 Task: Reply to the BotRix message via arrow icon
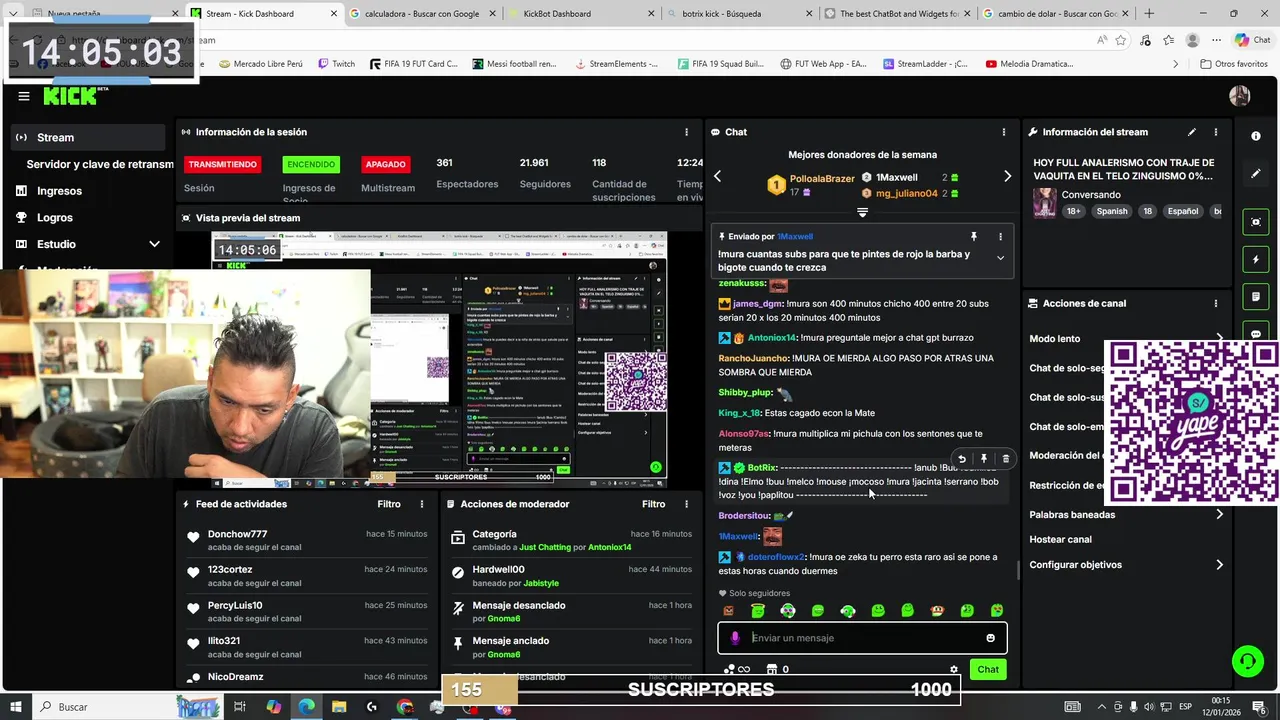[x=962, y=459]
